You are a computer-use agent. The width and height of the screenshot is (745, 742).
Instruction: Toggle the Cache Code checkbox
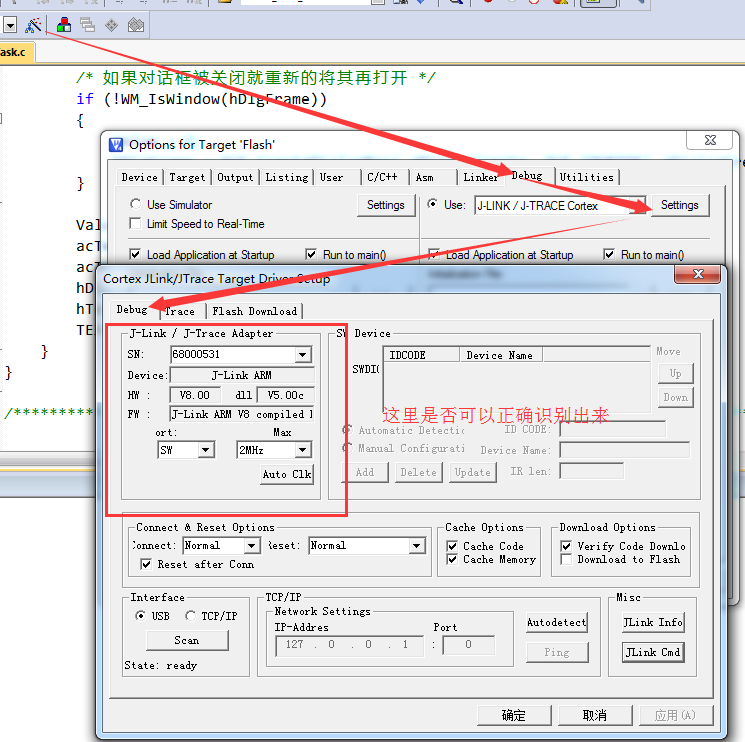(x=452, y=546)
